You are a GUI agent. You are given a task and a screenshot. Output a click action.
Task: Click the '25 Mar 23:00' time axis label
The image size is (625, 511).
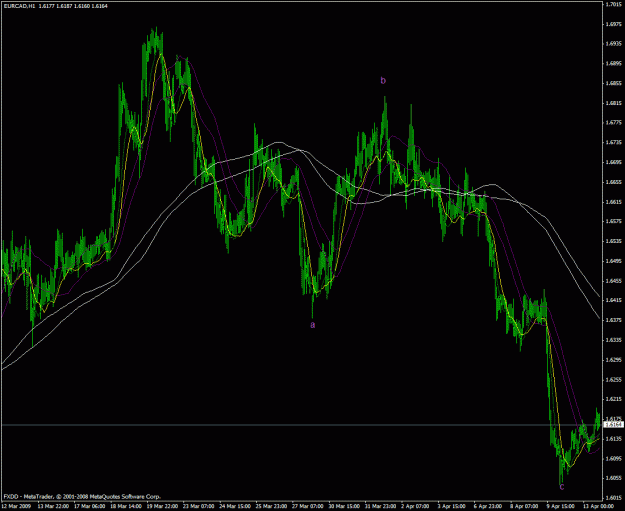[271, 506]
